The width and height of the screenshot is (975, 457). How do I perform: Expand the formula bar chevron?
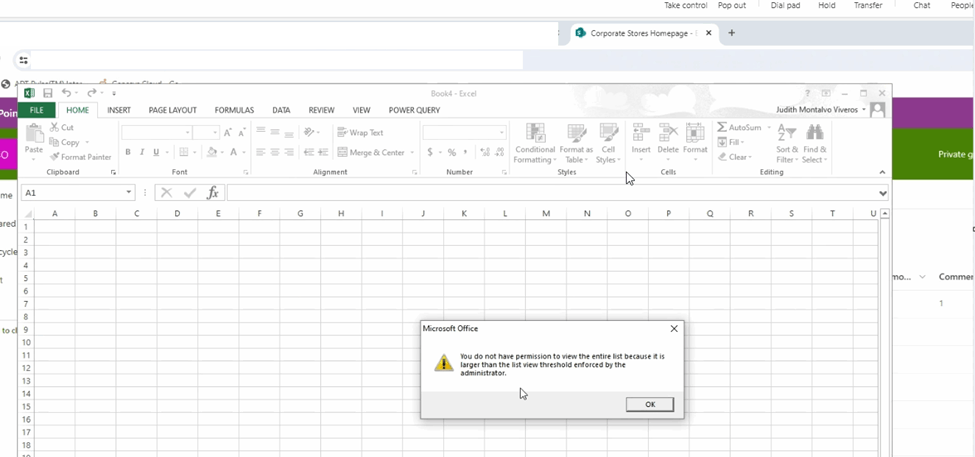pyautogui.click(x=882, y=193)
